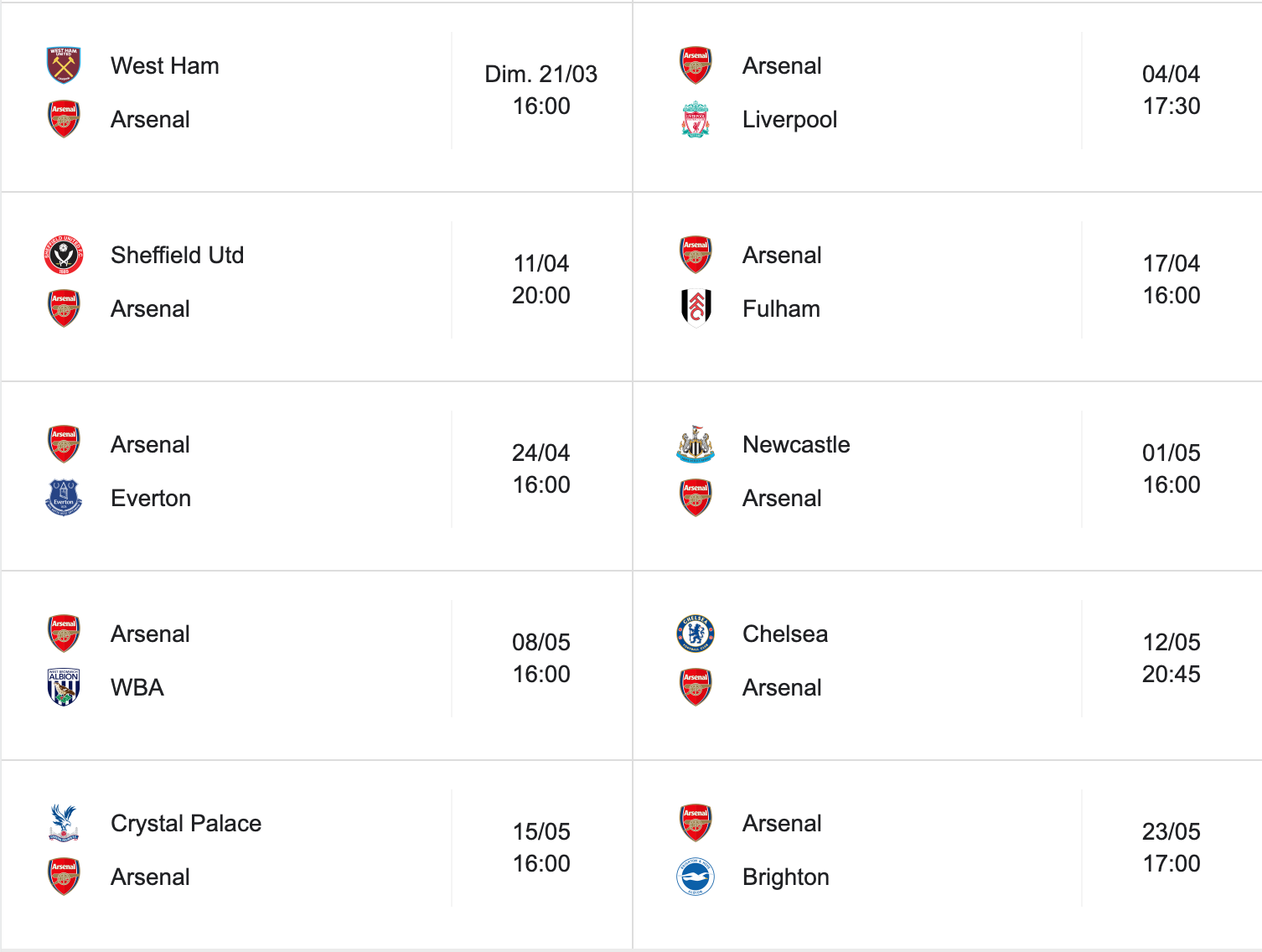Select the Sheffield Utd team name

tap(177, 256)
